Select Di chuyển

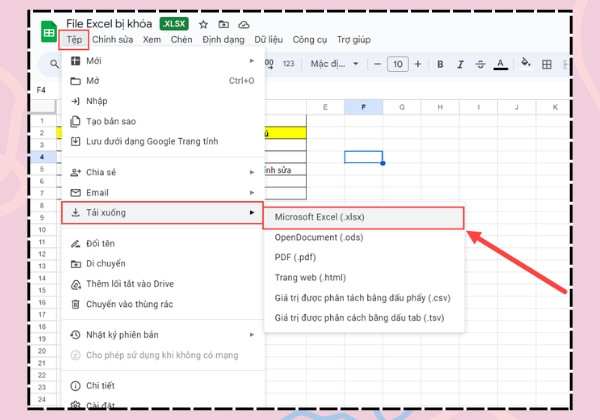point(163,264)
